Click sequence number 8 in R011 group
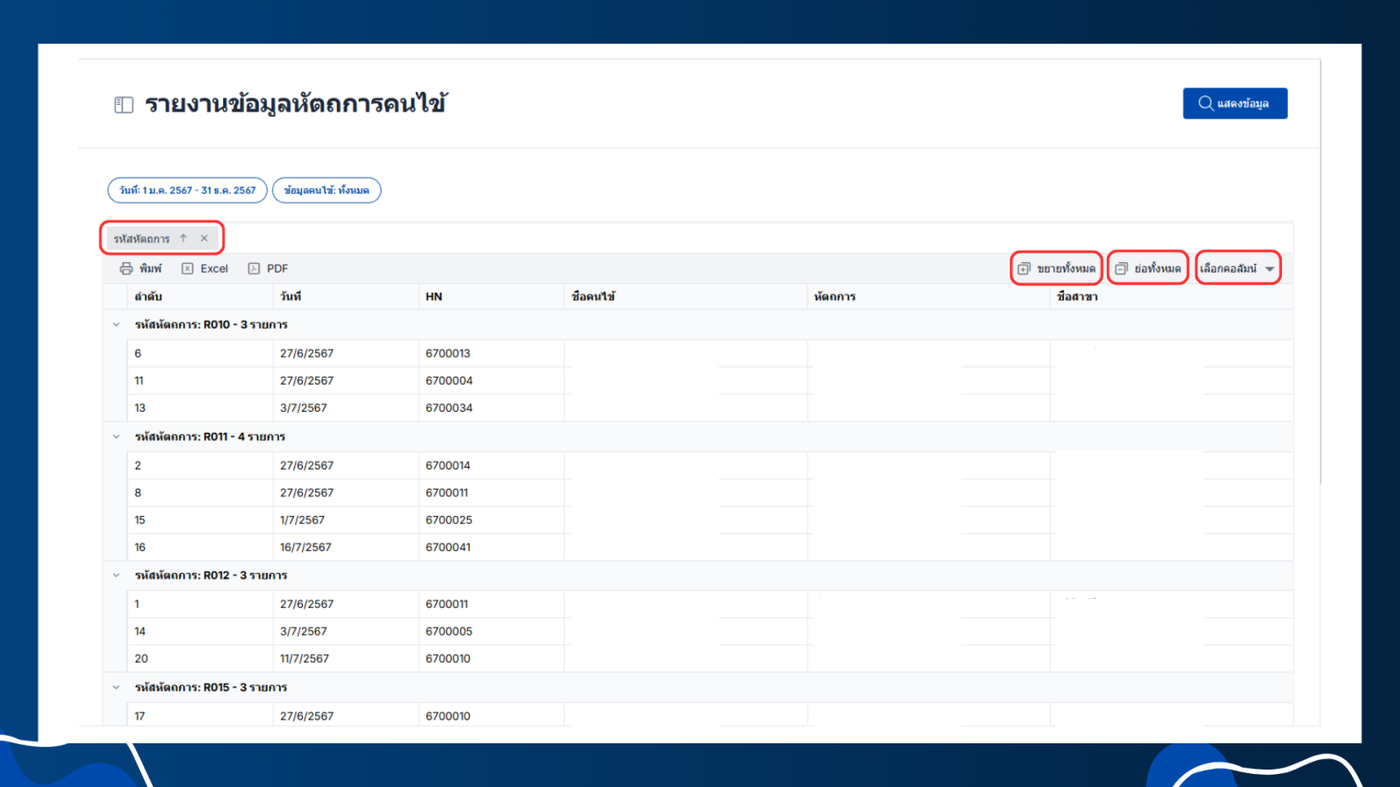Image resolution: width=1400 pixels, height=787 pixels. tap(200, 493)
